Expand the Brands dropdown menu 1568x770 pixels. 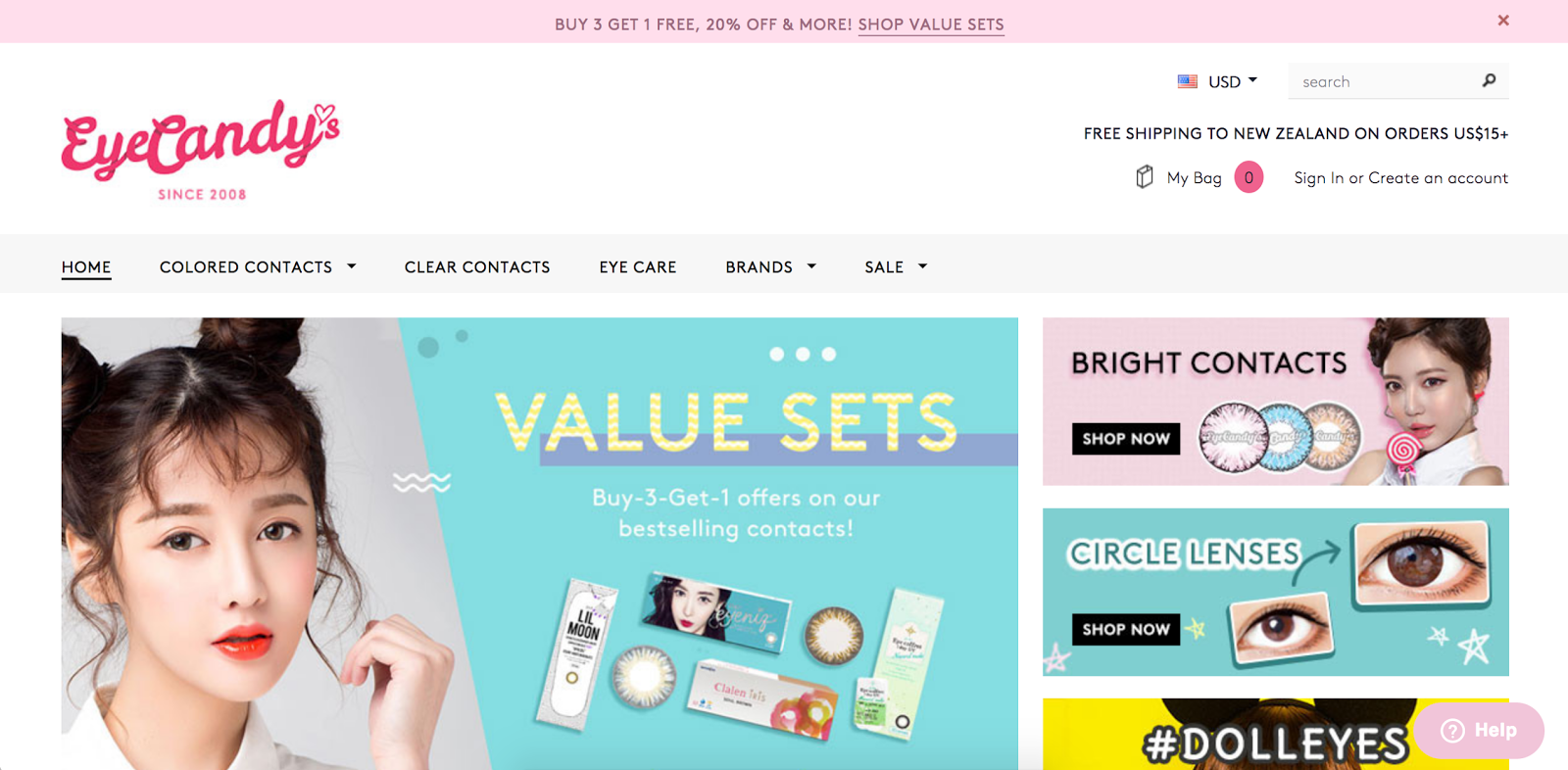771,266
